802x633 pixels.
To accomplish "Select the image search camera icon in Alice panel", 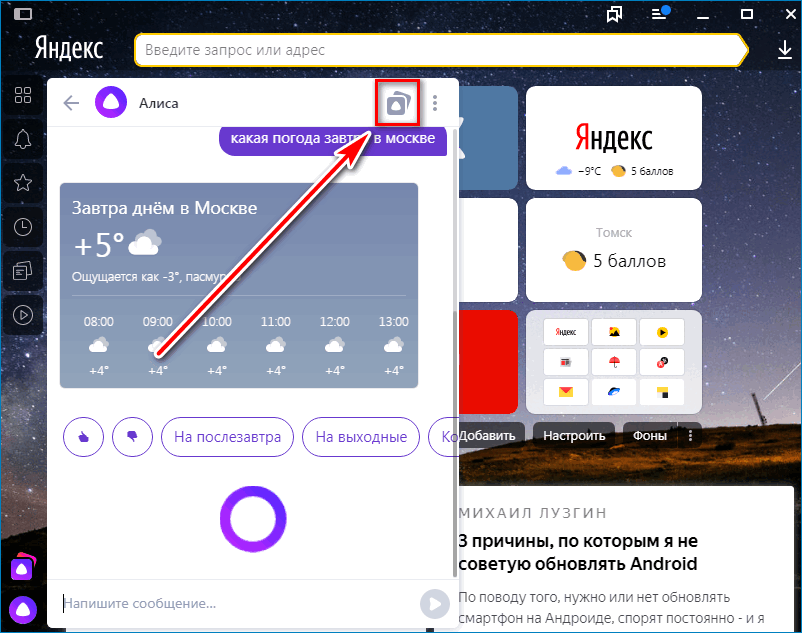I will click(x=397, y=103).
